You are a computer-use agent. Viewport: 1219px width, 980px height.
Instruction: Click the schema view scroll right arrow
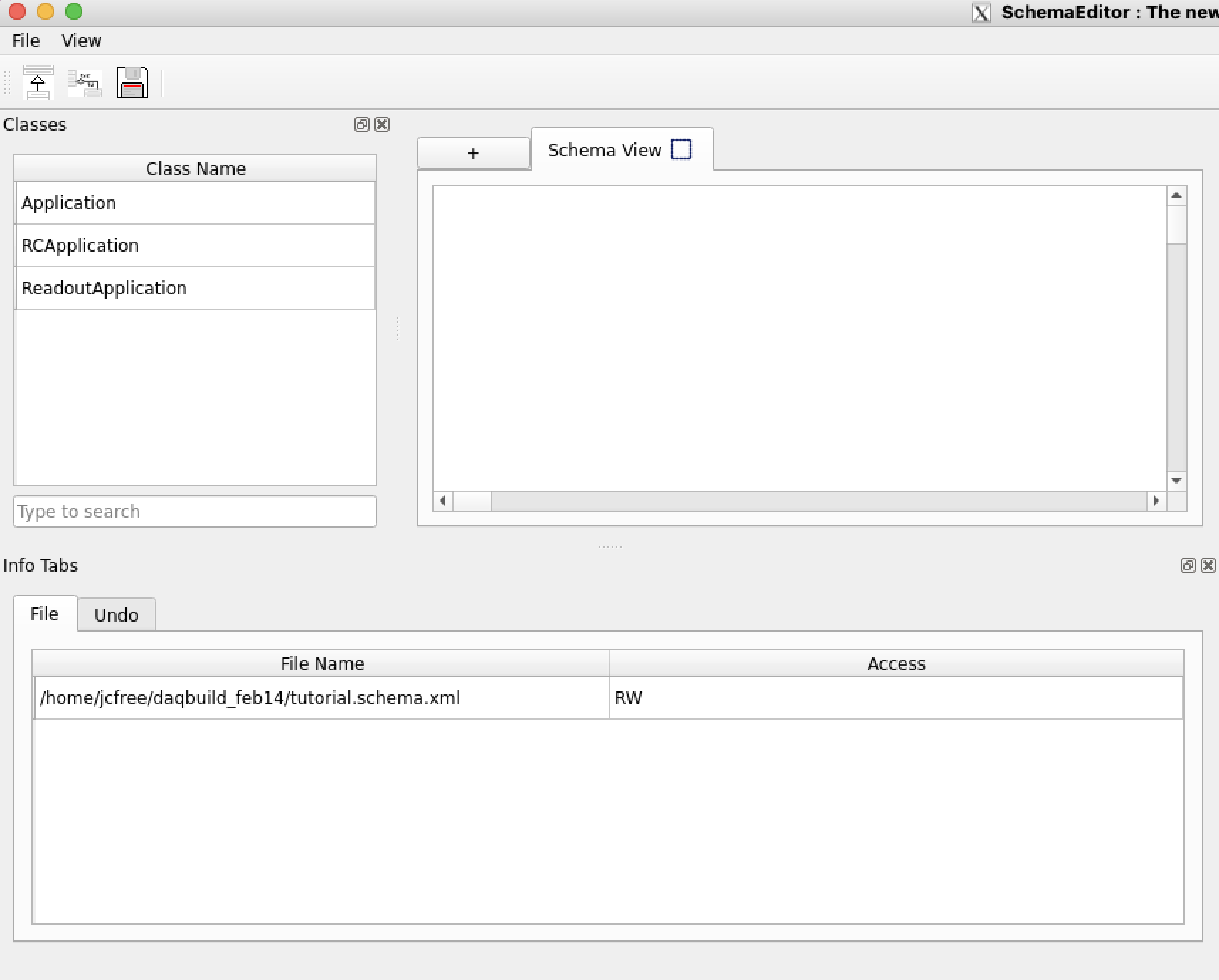pos(1156,501)
